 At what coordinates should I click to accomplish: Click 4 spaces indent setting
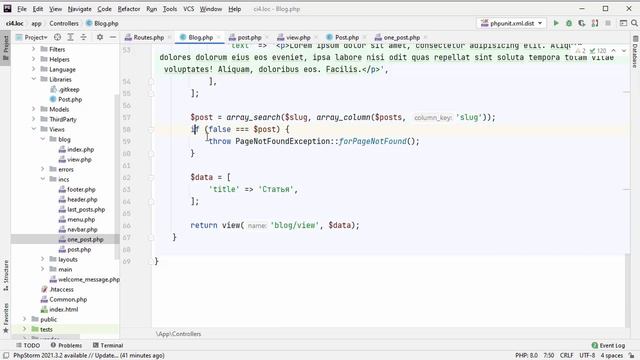tap(611, 356)
